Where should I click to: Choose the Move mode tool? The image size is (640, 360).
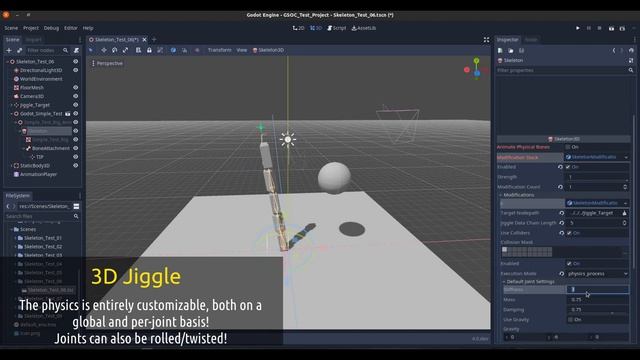click(104, 50)
